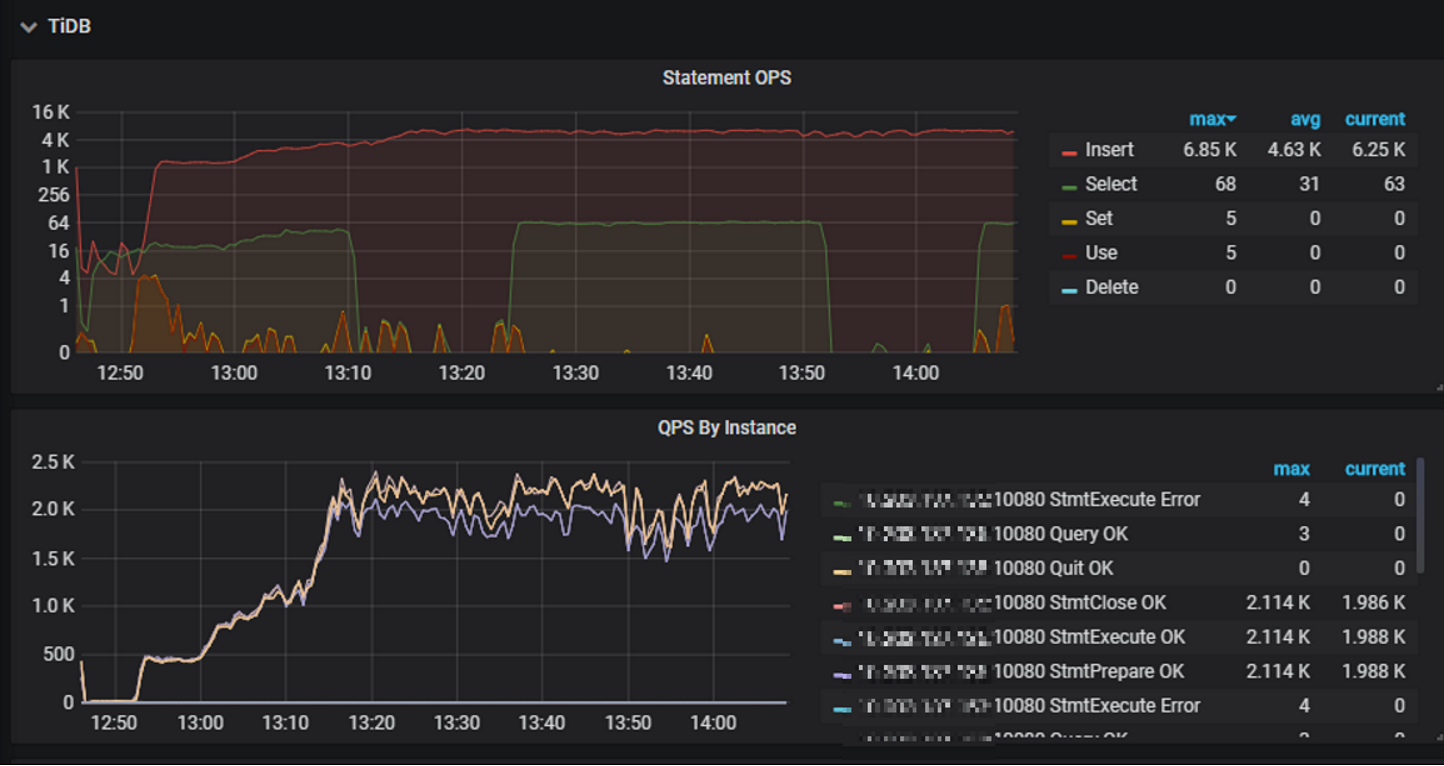Screen dimensions: 1444x766
Task: Click the TiDB row title
Action: (x=70, y=27)
